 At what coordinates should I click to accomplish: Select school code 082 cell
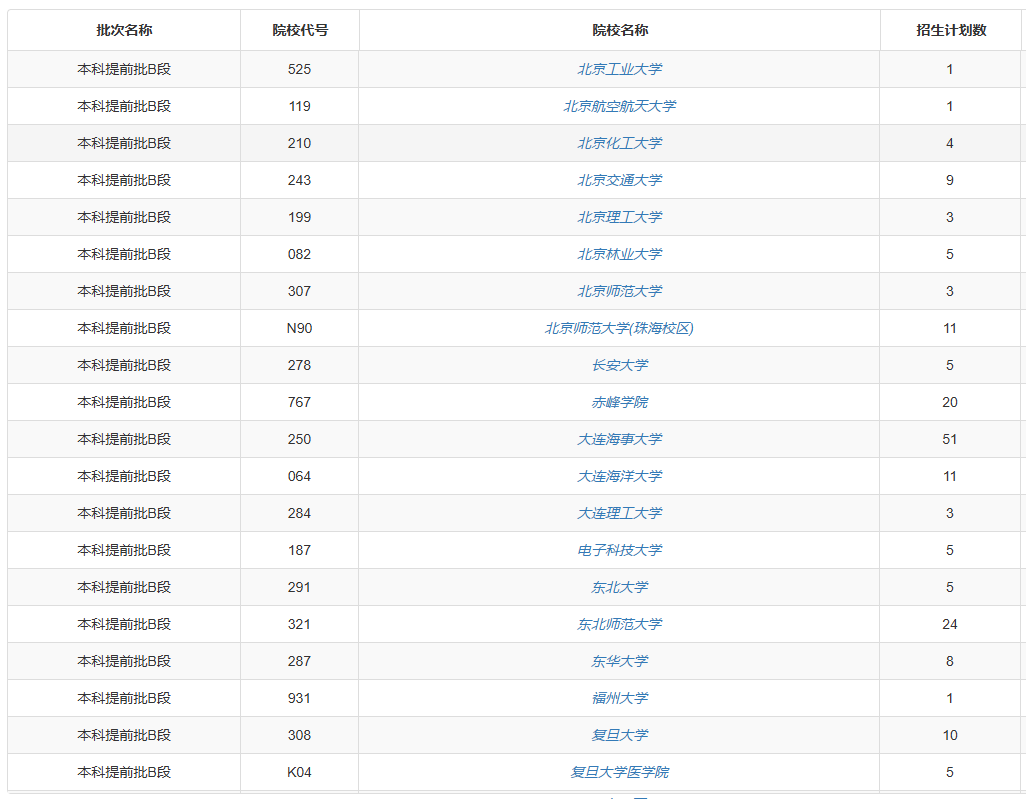click(300, 254)
